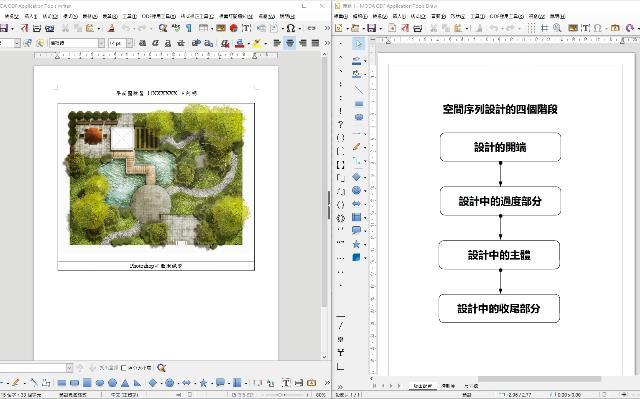This screenshot has width=640, height=399.
Task: Toggle grid display in Draw toolbar
Action: coord(531,28)
